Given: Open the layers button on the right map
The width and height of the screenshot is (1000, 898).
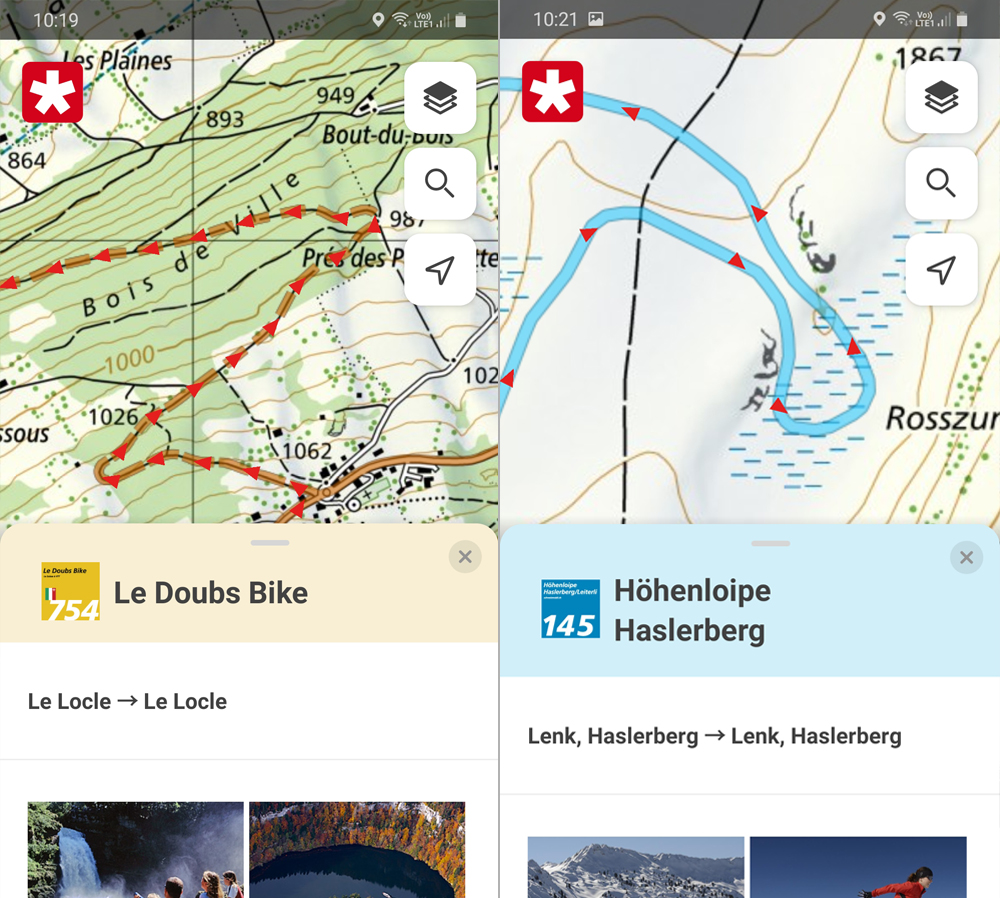Looking at the screenshot, I should (941, 98).
